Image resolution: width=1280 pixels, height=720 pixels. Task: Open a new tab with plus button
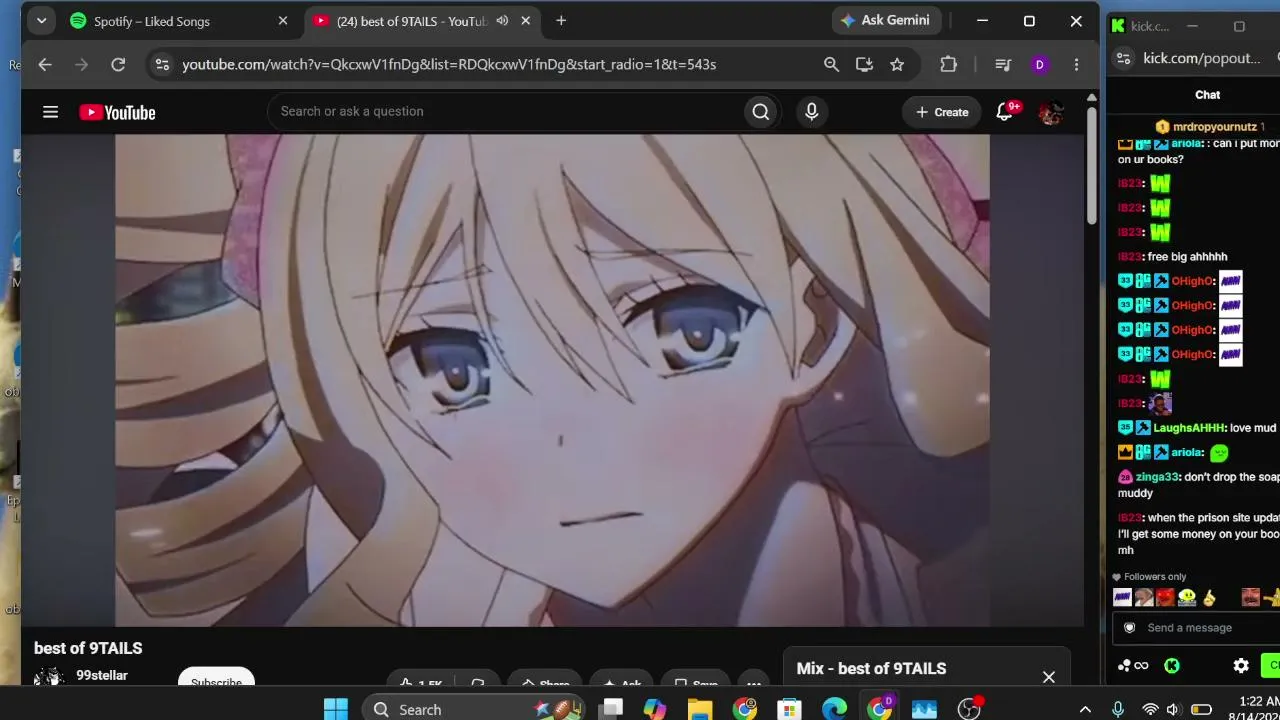click(561, 20)
